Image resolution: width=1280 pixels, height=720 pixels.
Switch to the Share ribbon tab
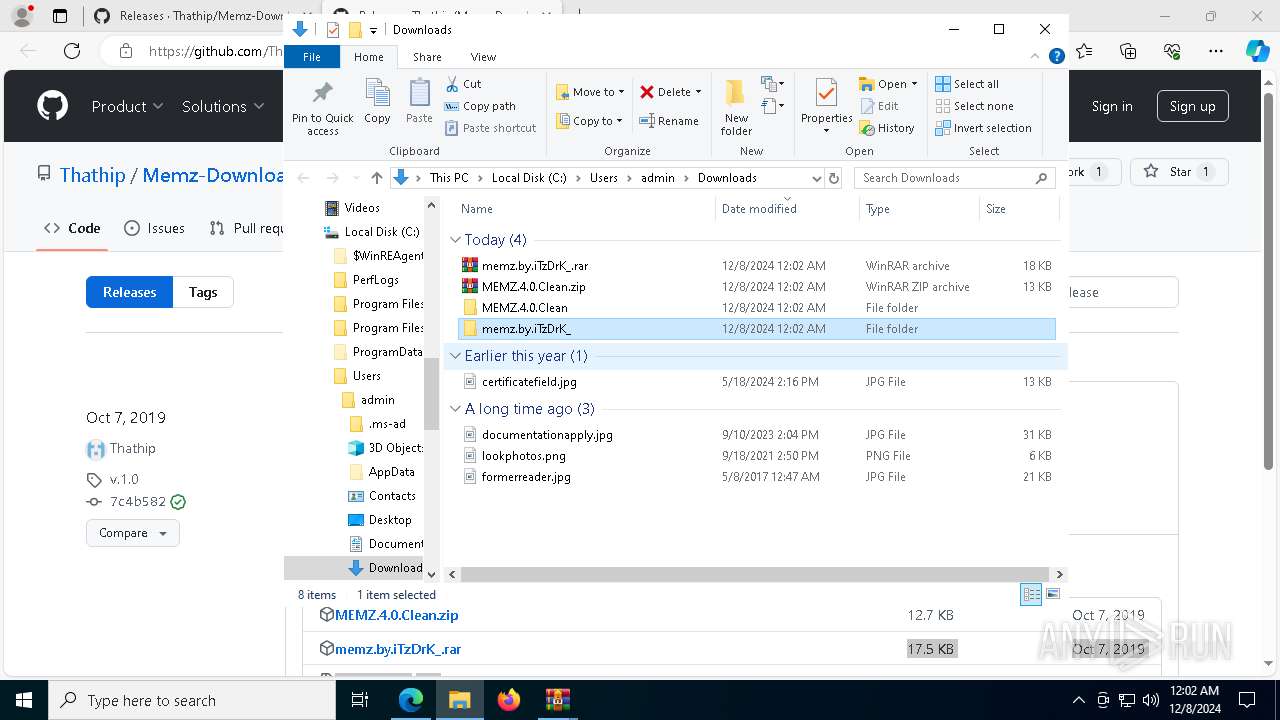click(x=427, y=57)
